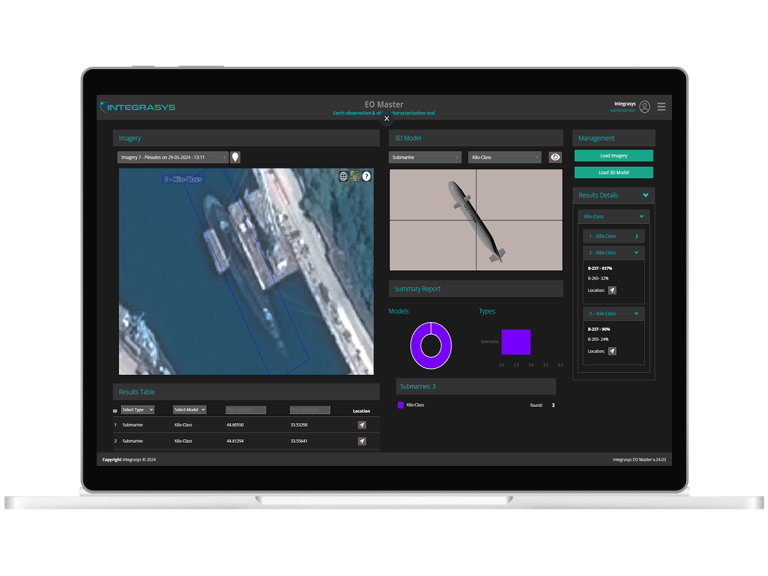The image size is (768, 576).
Task: Click the Load Imagery button
Action: pyautogui.click(x=613, y=156)
